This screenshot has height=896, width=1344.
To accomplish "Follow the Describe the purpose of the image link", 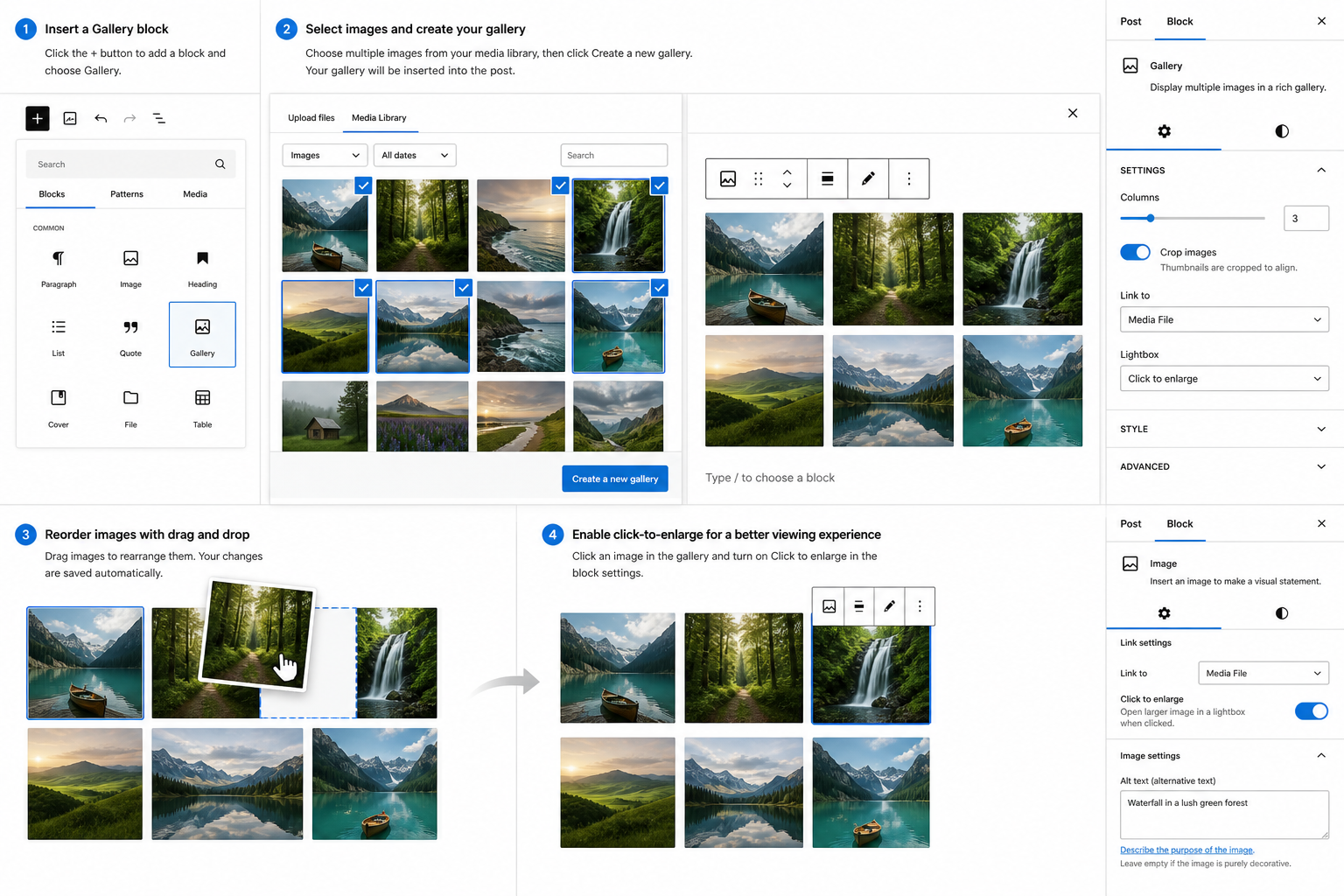I will click(1187, 850).
